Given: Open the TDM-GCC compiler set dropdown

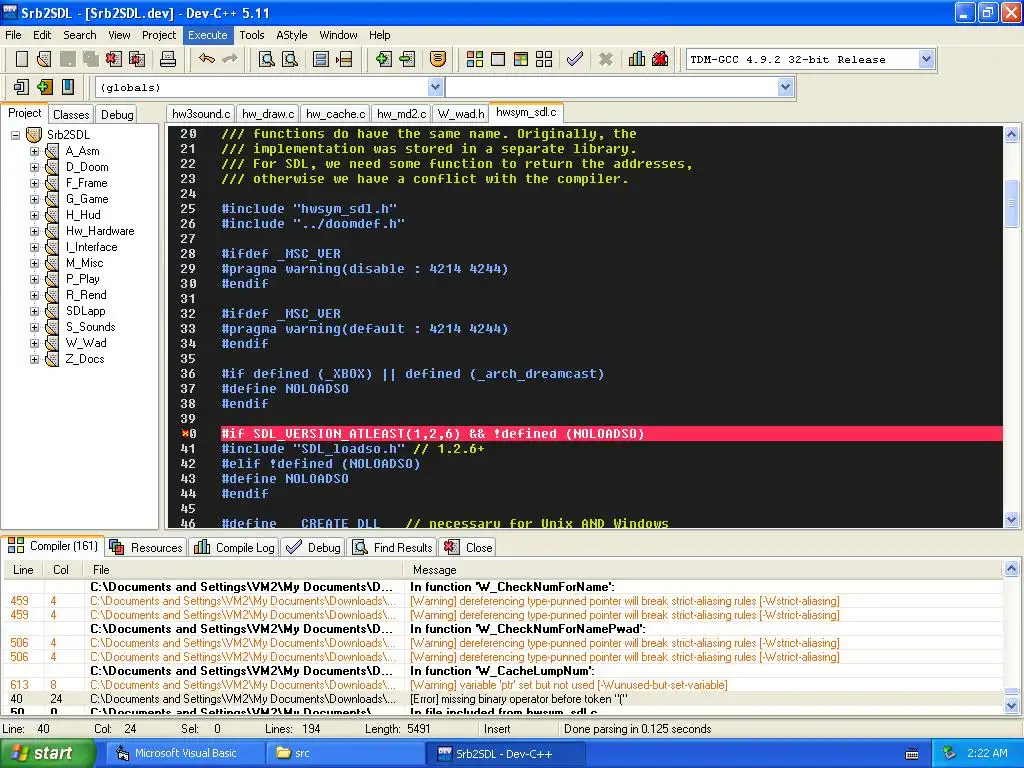Looking at the screenshot, I should [926, 59].
